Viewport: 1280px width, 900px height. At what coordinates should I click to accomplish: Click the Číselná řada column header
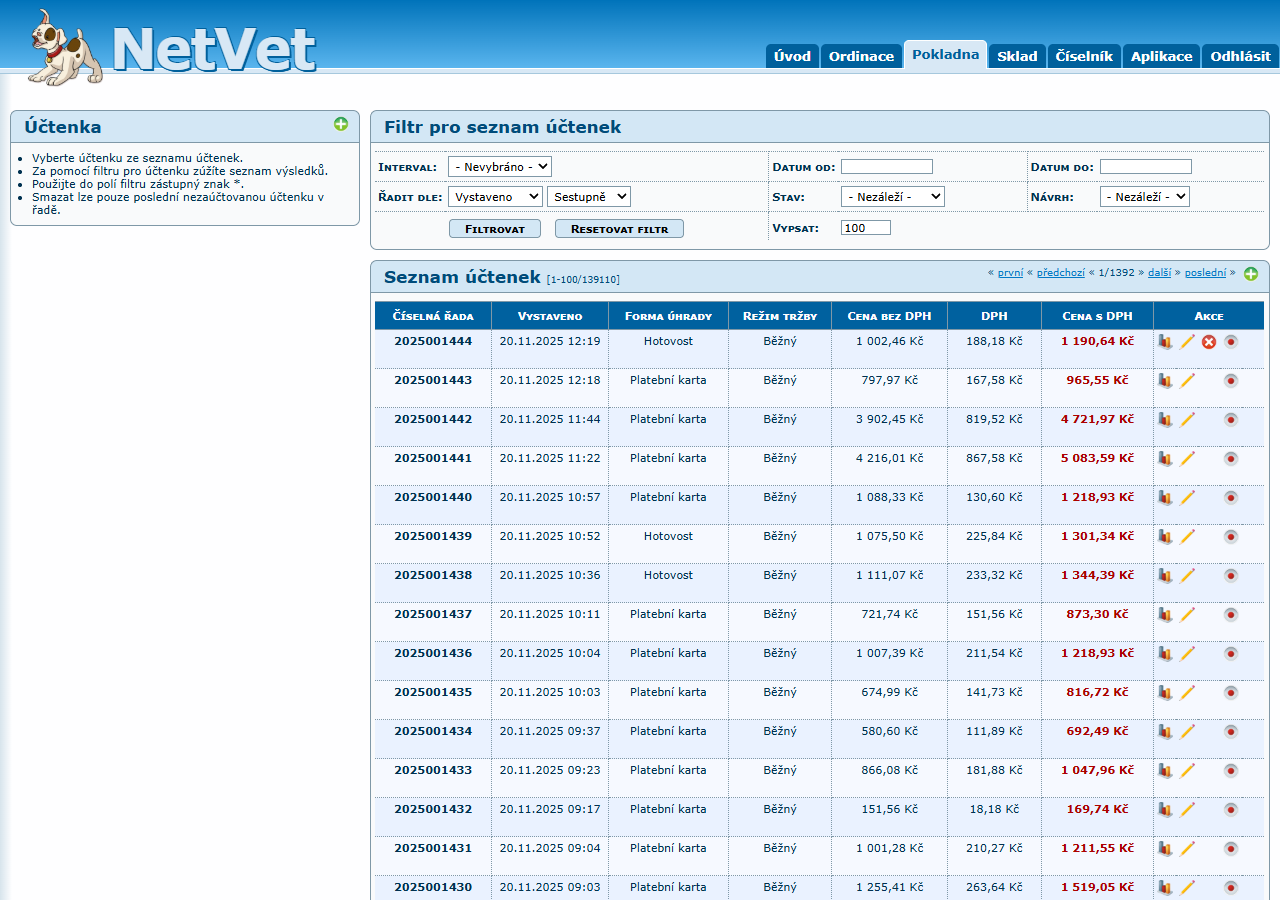click(x=433, y=316)
